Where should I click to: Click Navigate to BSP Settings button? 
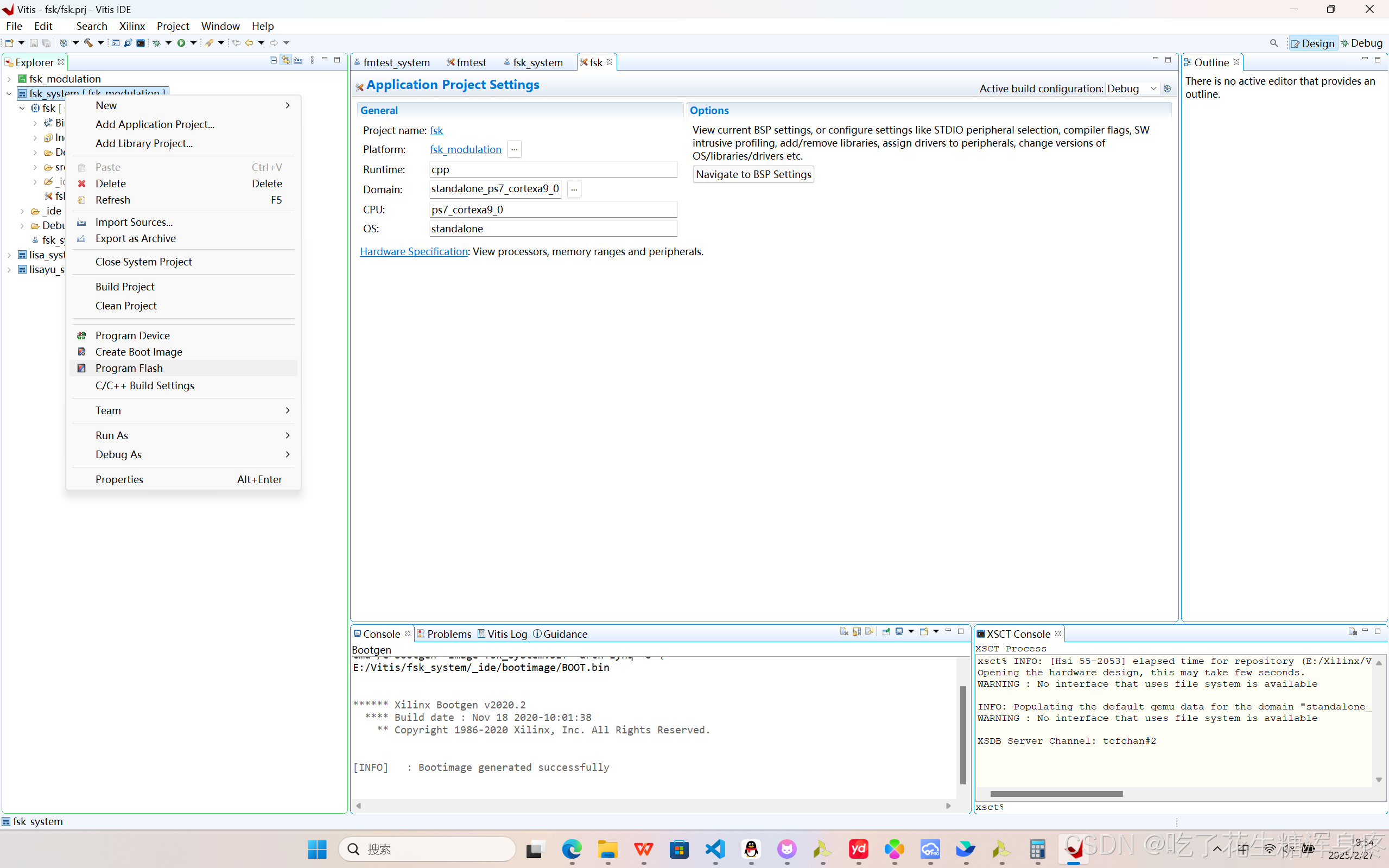pyautogui.click(x=753, y=174)
